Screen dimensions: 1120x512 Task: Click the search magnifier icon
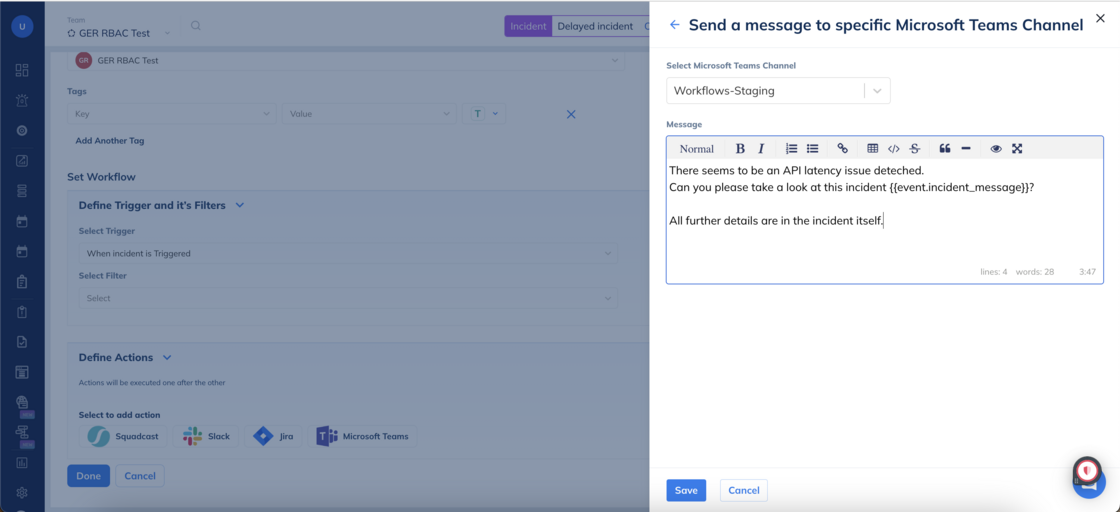pos(196,26)
